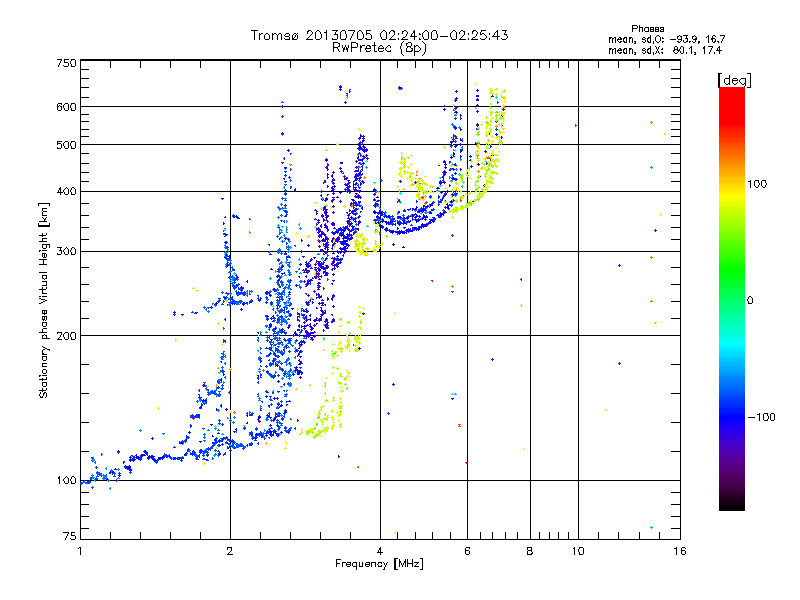Click the 'Frequency [MHz]' axis title
Viewport: 800px width, 600px height.
379,564
